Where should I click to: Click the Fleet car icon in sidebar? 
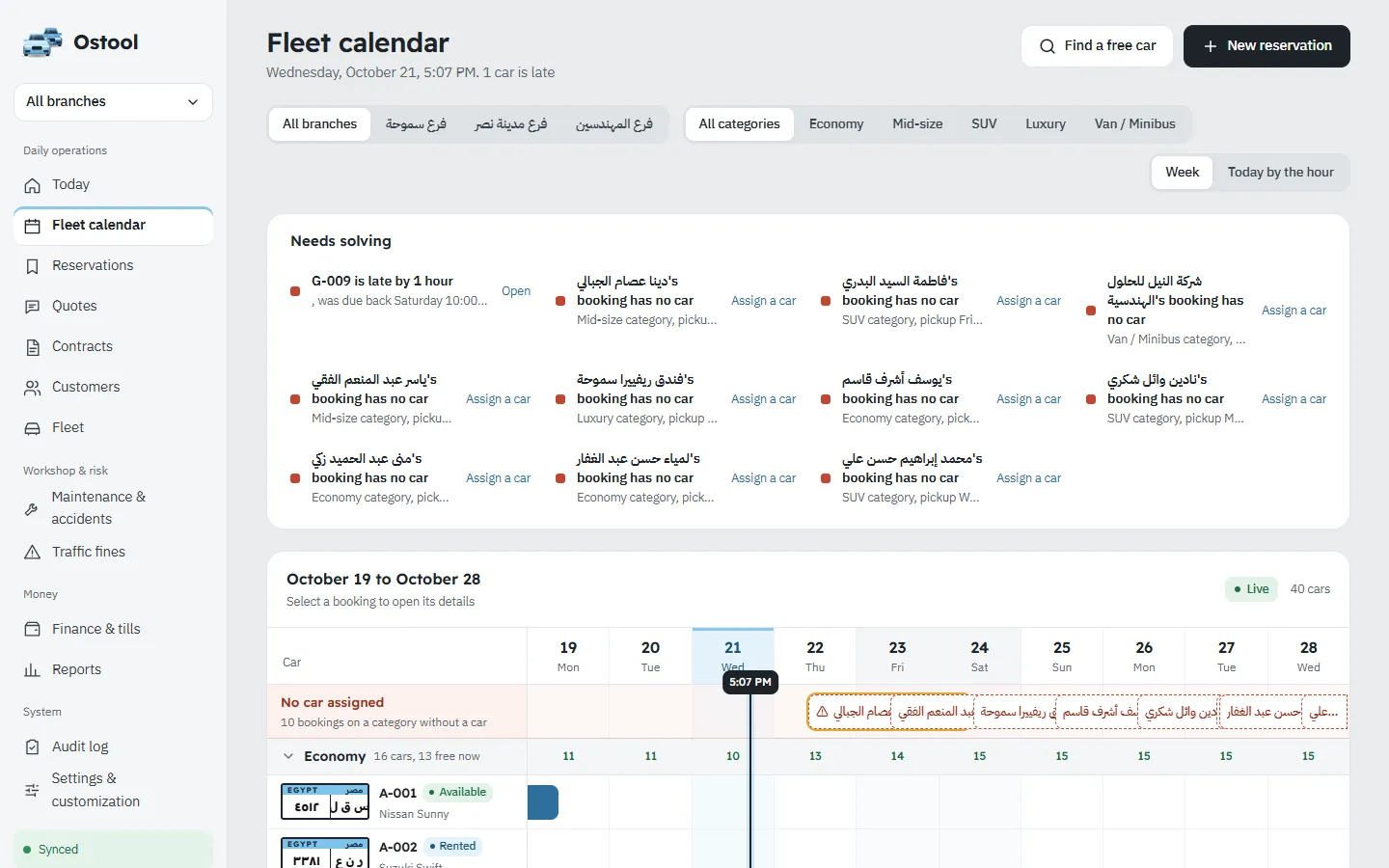[x=33, y=428]
